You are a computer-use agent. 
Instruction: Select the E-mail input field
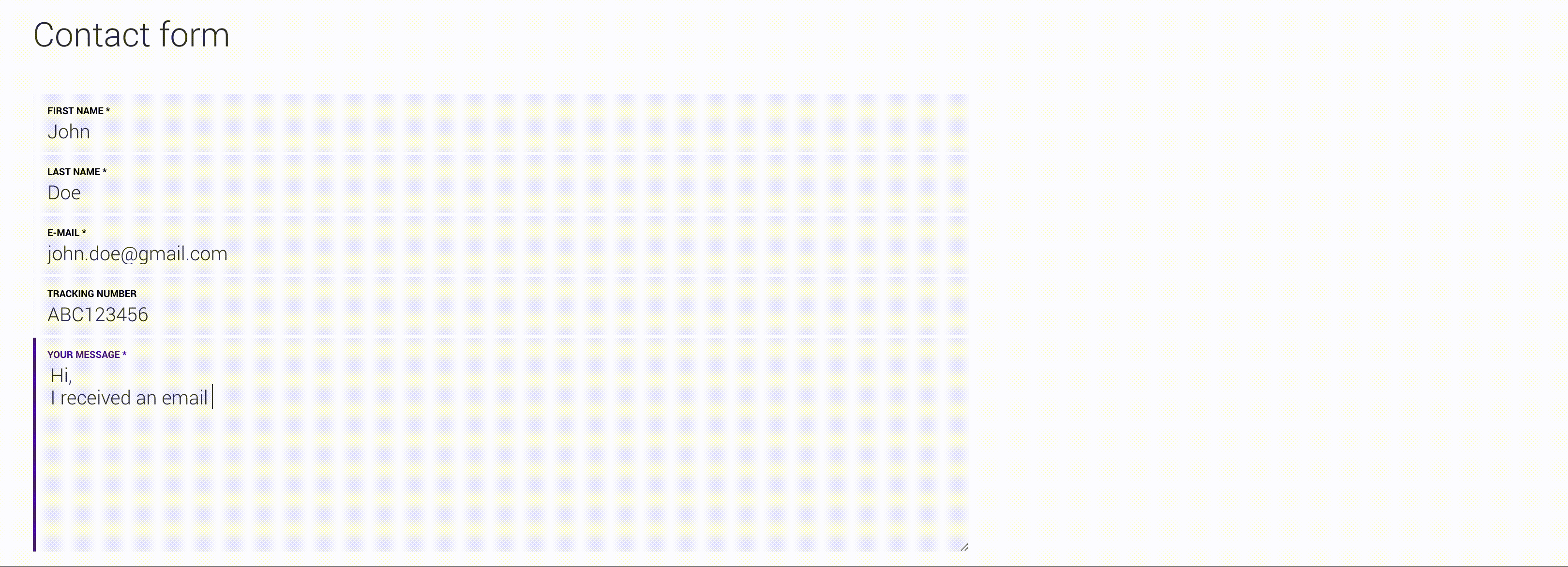pyautogui.click(x=500, y=245)
